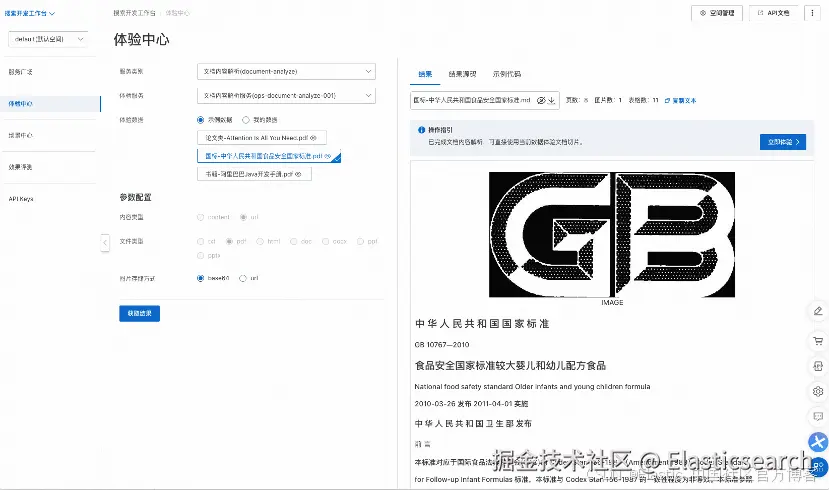Image resolution: width=830 pixels, height=490 pixels.
Task: Click the 立即体验 button
Action: pyautogui.click(x=783, y=142)
